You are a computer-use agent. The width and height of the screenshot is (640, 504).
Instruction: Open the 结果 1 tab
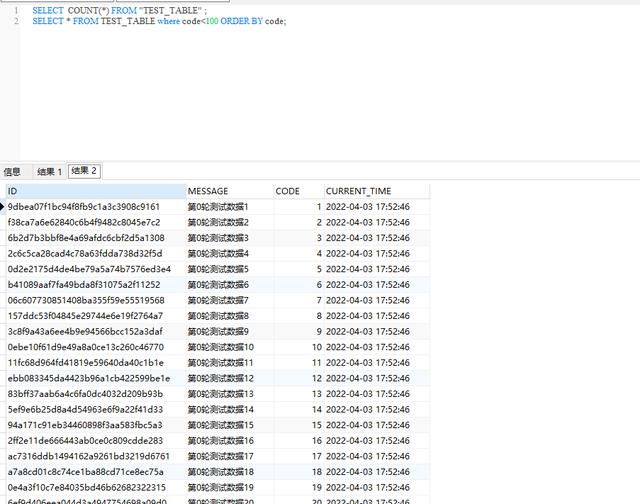coord(49,172)
